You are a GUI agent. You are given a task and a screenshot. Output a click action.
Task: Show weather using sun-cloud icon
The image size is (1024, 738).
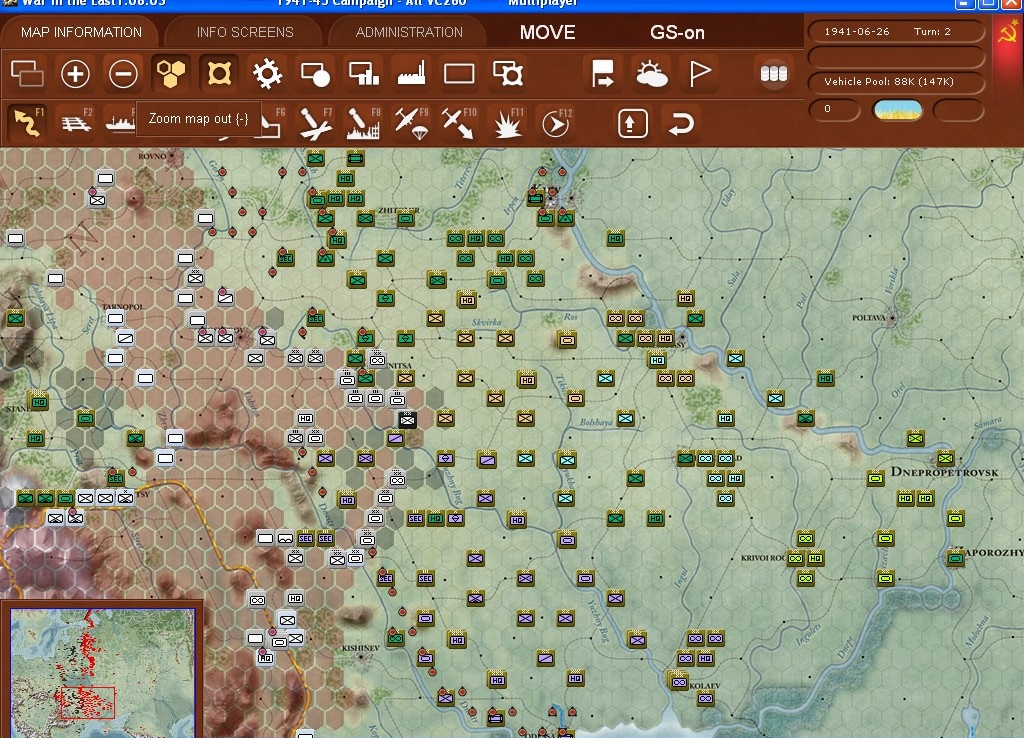click(651, 73)
